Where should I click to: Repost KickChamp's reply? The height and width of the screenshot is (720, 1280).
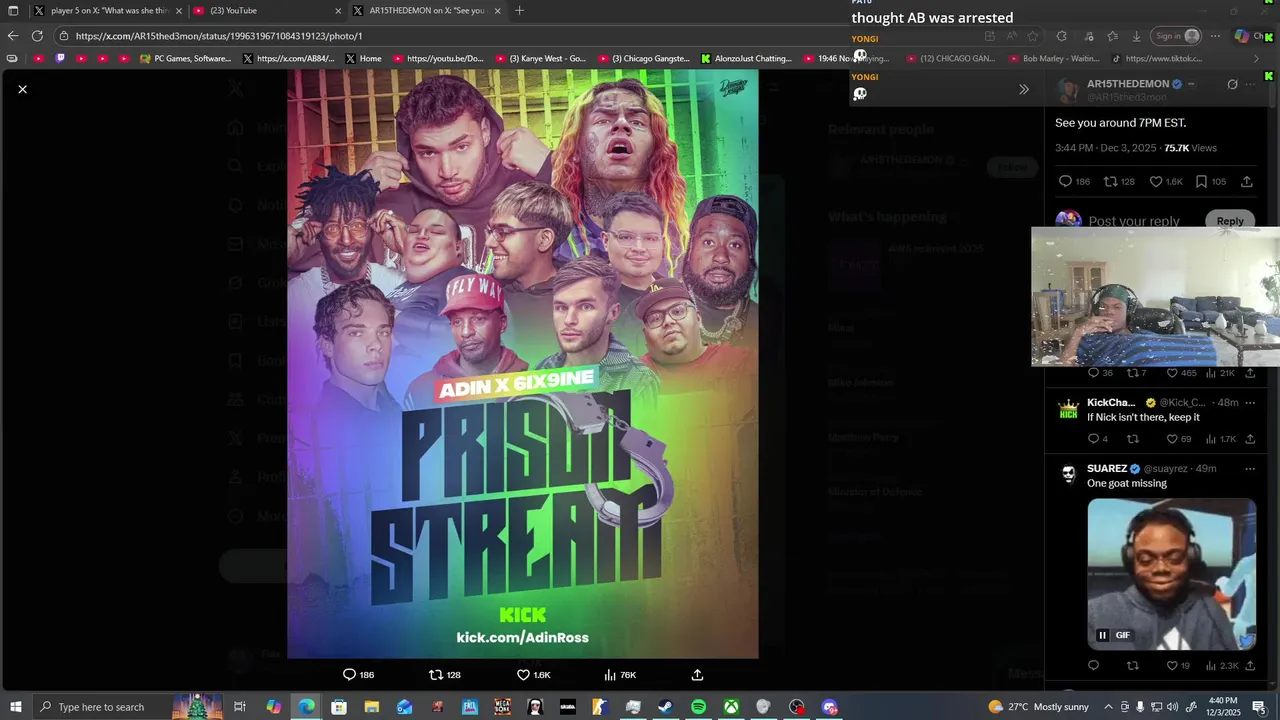(x=1133, y=439)
